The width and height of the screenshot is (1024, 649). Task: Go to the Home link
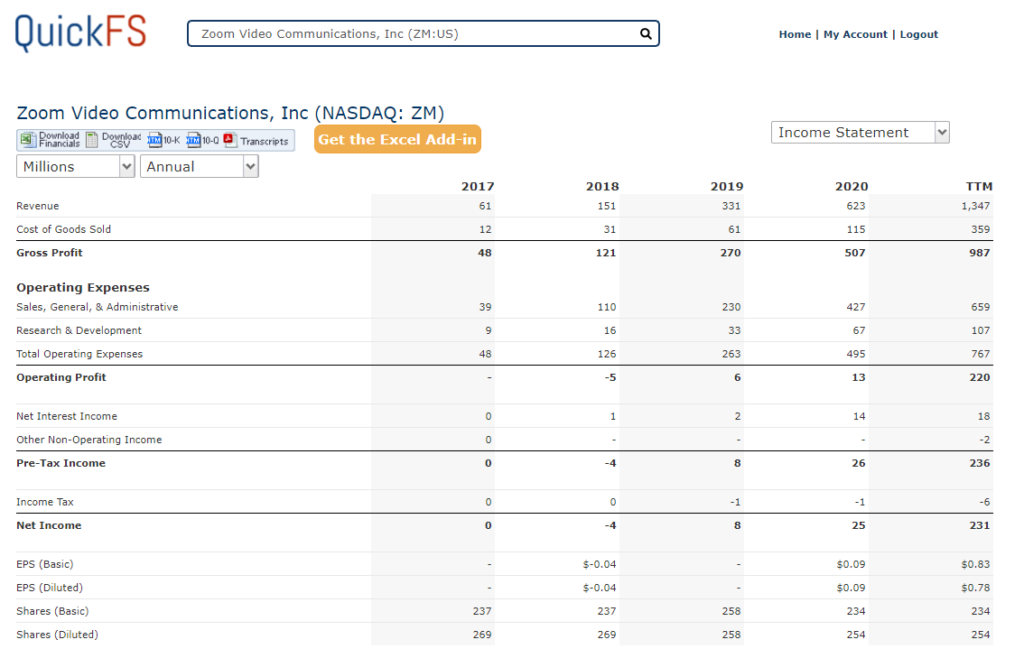[795, 35]
